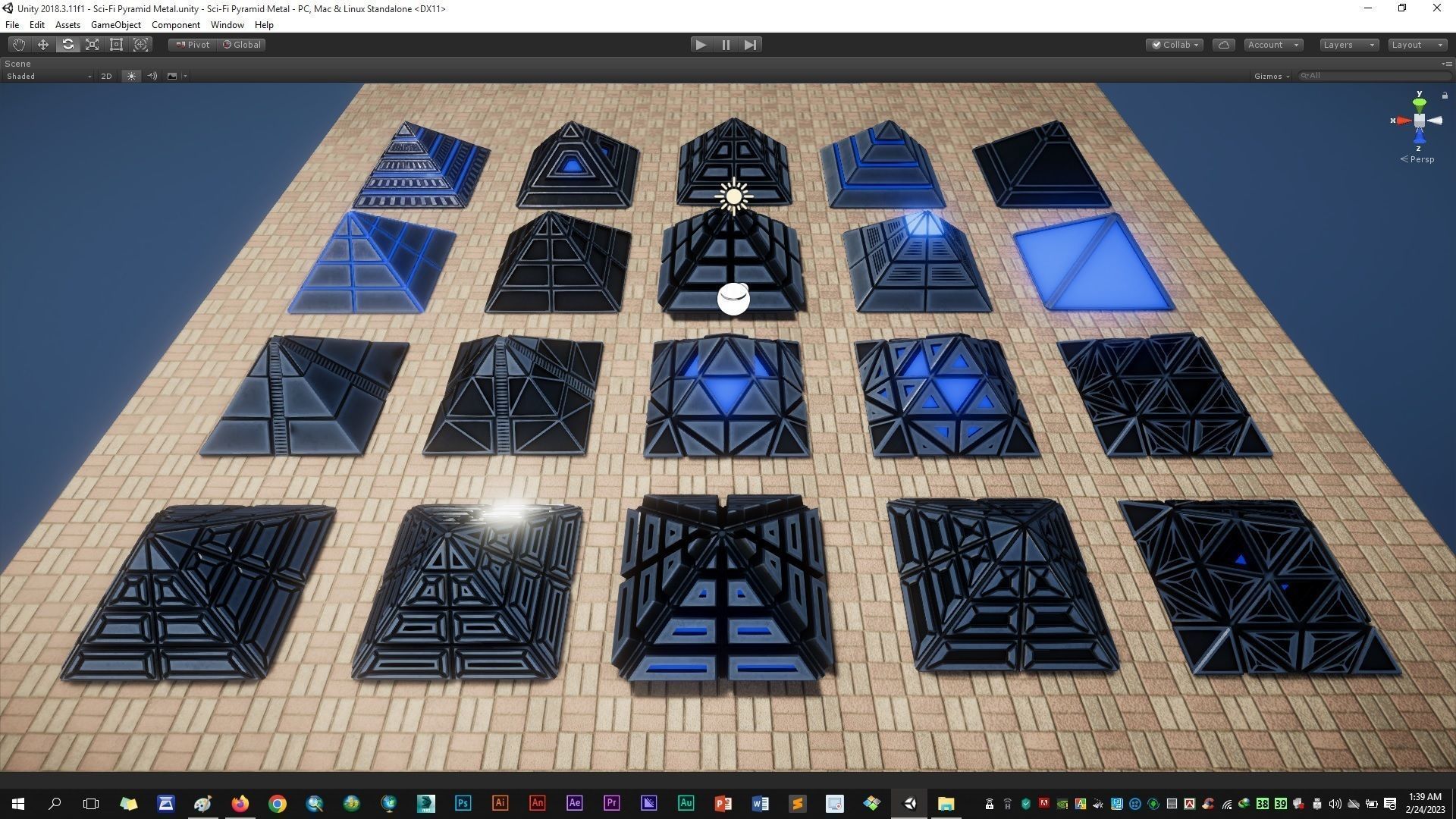
Task: Focus the scene search All field
Action: [1374, 76]
